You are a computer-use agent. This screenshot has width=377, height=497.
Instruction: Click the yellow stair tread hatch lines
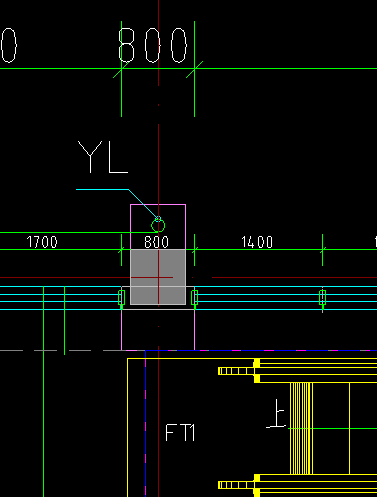click(x=301, y=428)
